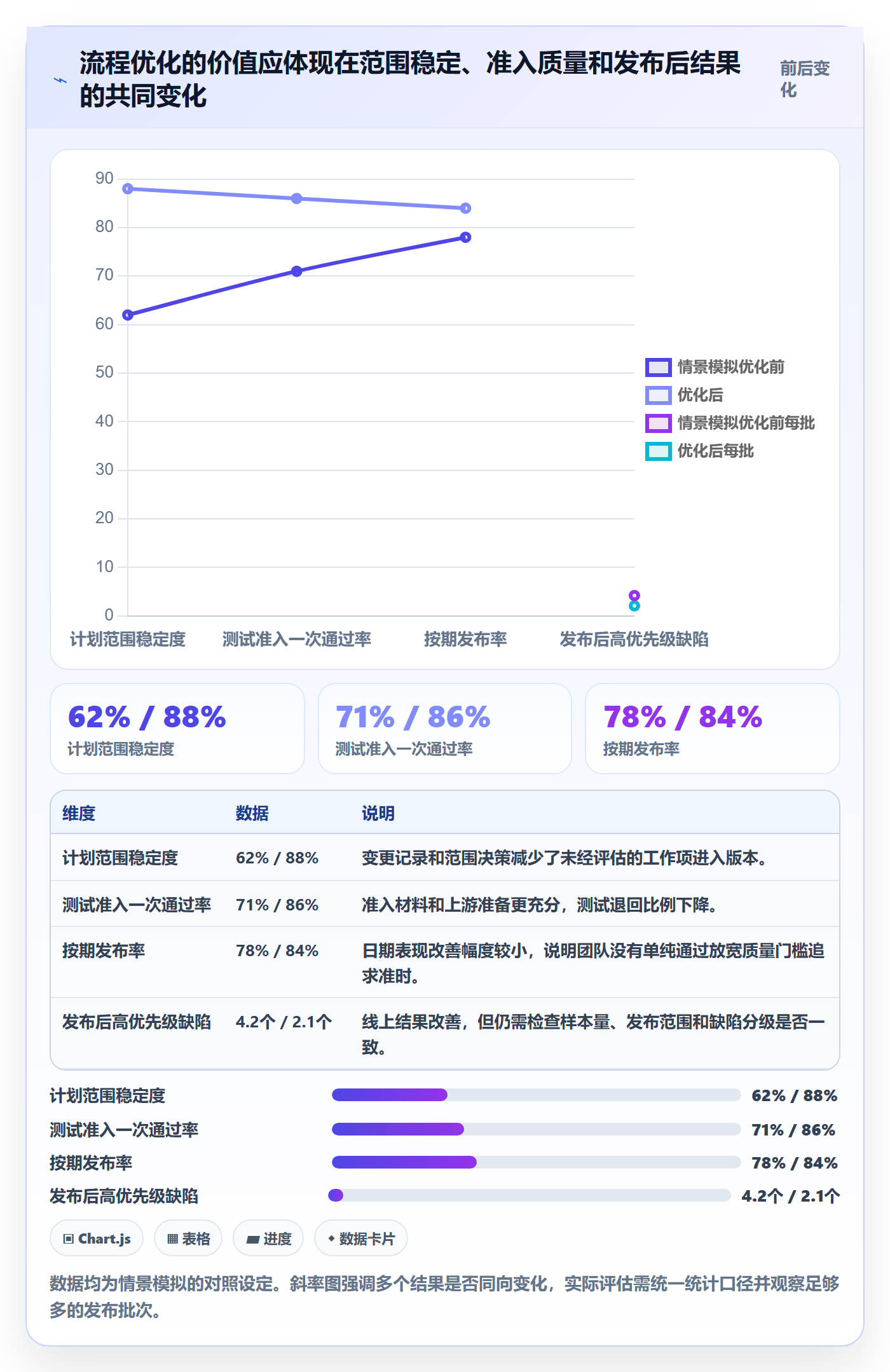Viewport: 890px width, 1372px height.
Task: Click the 优化前 point at 计划范围稳定度
Action: pyautogui.click(x=128, y=315)
